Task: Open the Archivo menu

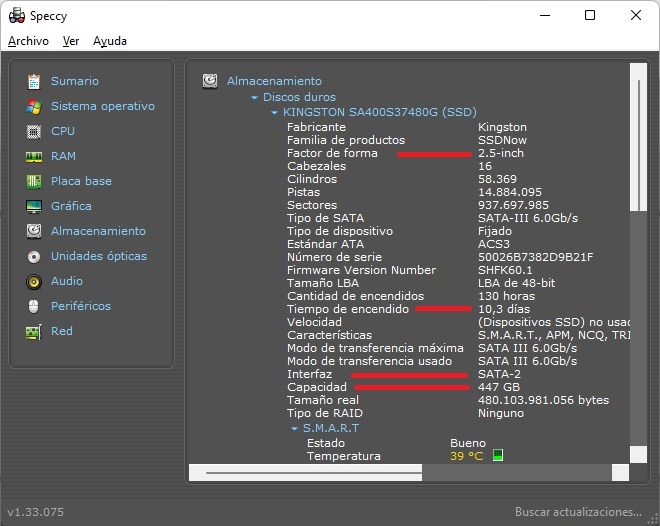Action: [x=28, y=41]
